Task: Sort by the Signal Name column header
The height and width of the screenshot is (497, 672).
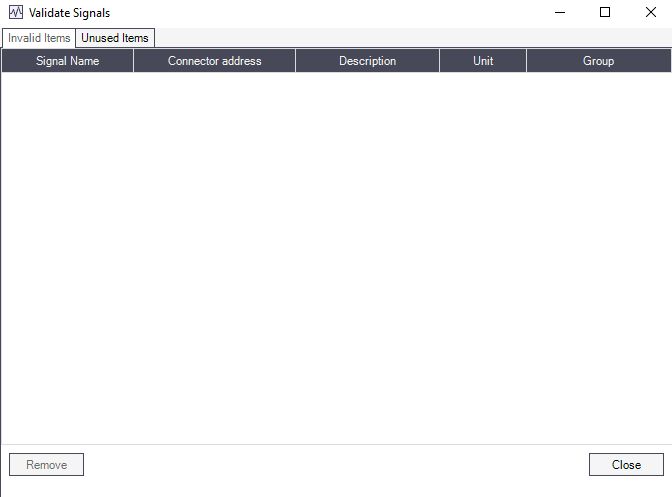Action: click(x=68, y=61)
